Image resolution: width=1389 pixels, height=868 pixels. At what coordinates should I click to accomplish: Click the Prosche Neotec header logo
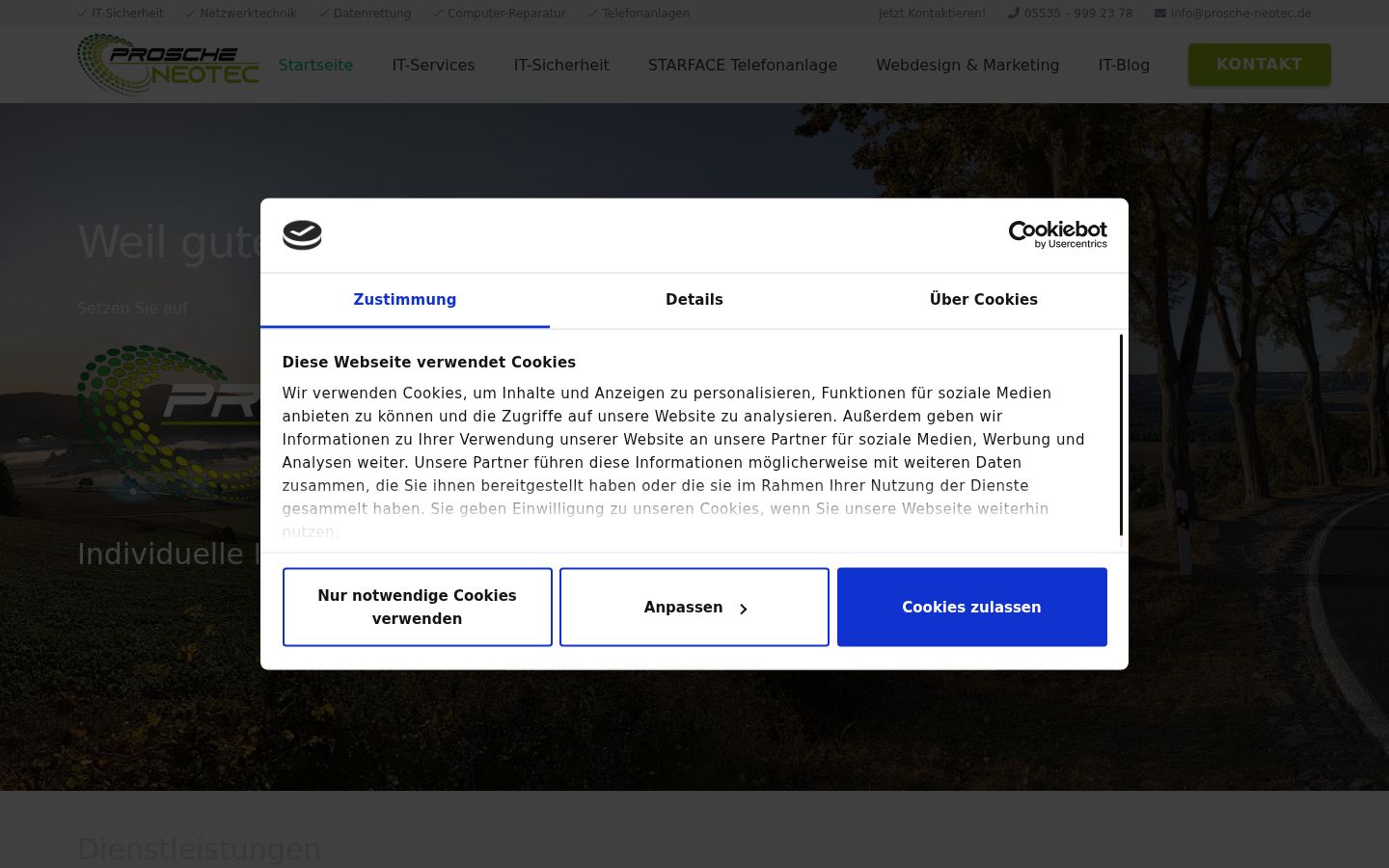168,65
